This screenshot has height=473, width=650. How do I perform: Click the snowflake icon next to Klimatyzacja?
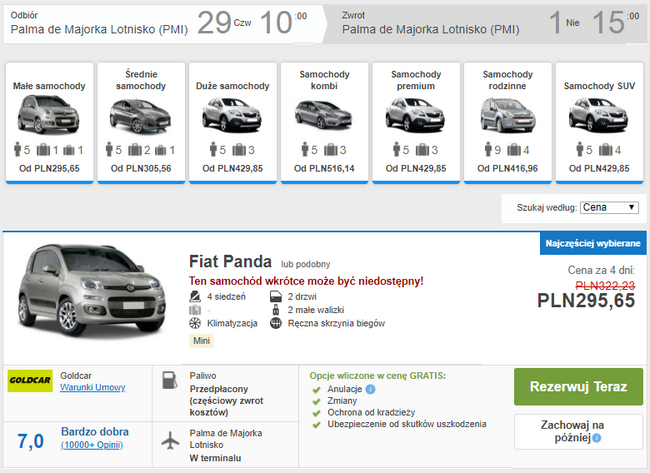pos(195,323)
